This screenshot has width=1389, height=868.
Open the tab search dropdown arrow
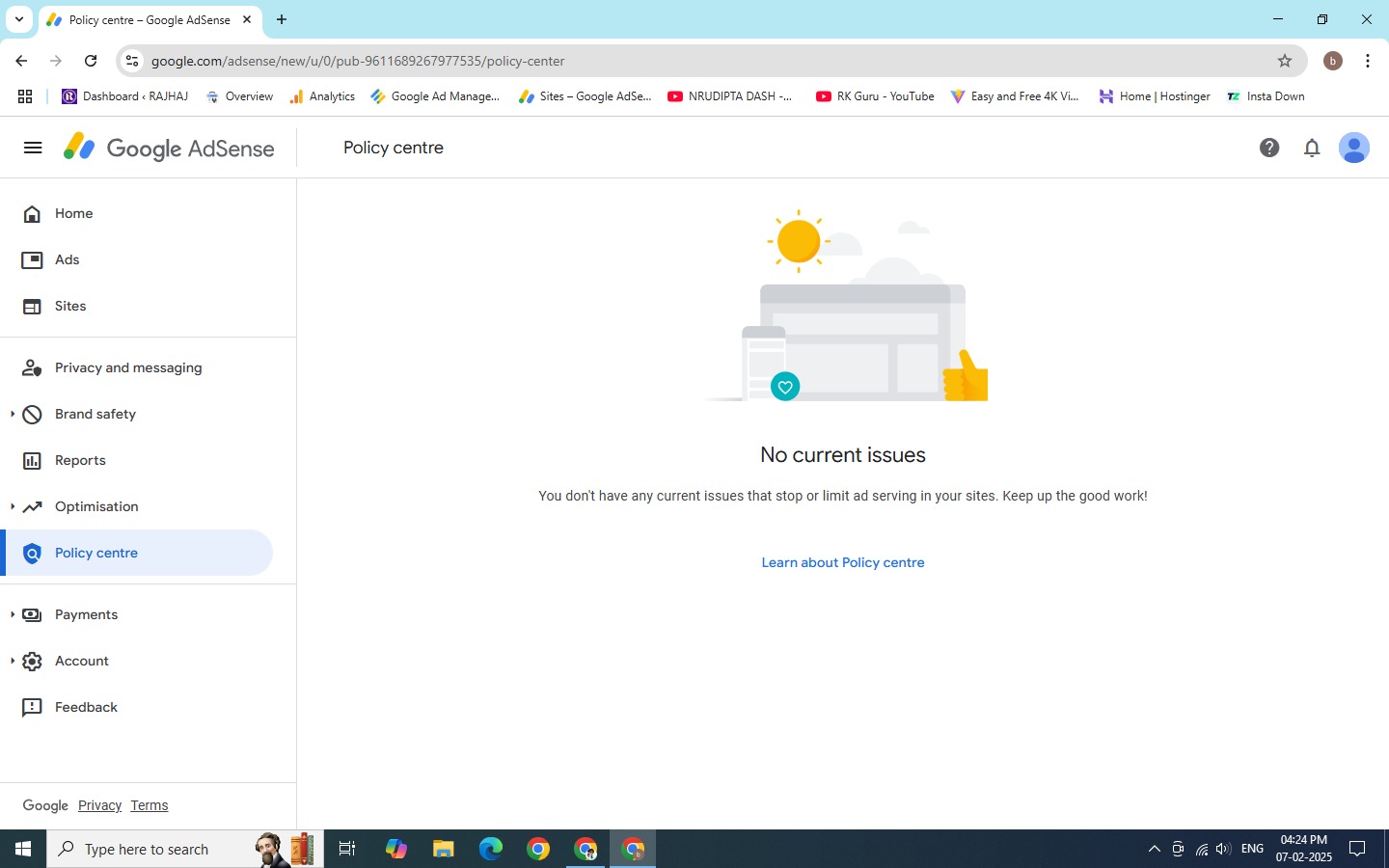[19, 19]
